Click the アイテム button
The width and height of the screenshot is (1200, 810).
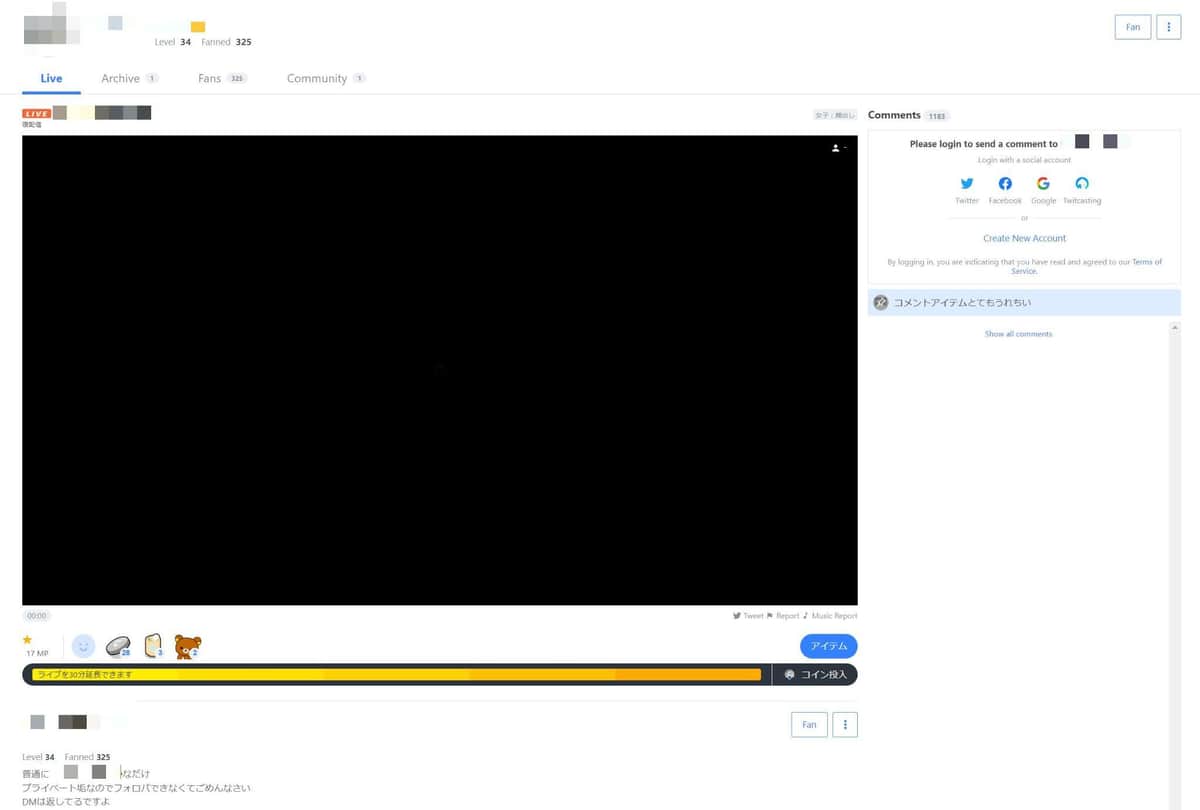pos(828,646)
